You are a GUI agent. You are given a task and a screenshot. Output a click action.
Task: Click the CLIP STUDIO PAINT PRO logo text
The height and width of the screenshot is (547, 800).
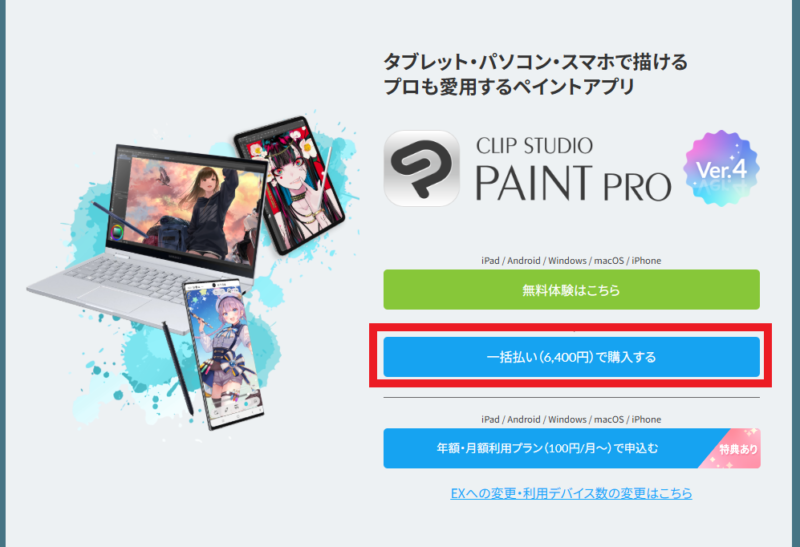tap(573, 170)
